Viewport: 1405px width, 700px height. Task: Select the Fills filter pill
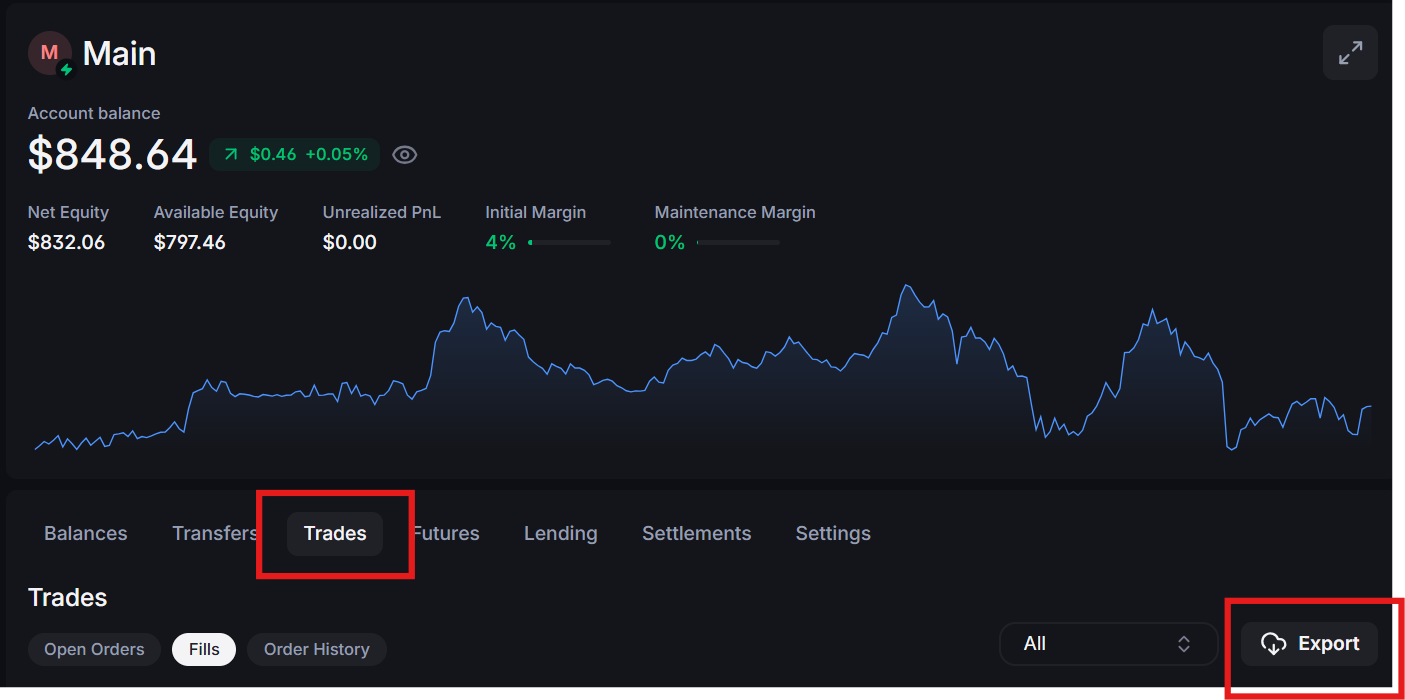204,649
